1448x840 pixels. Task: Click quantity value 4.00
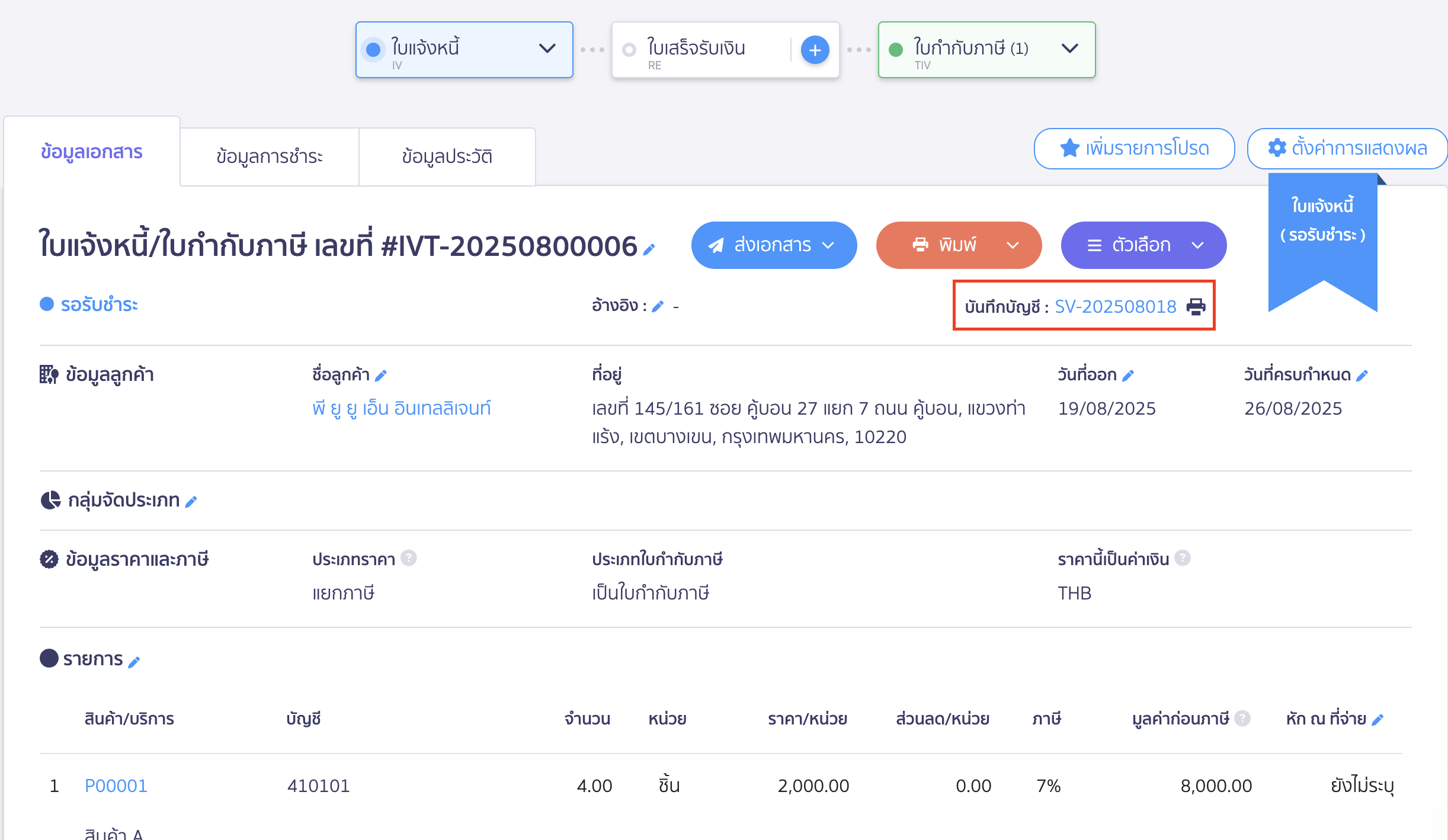[x=594, y=786]
